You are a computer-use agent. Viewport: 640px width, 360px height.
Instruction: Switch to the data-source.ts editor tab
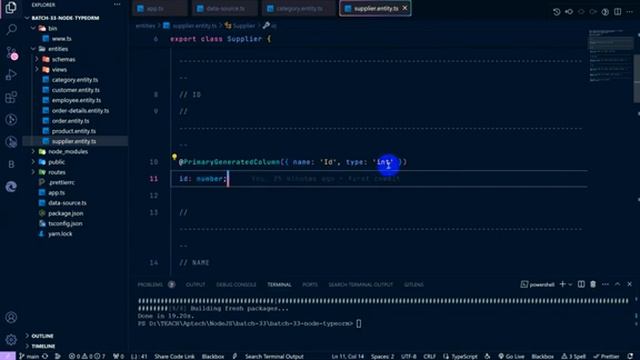[224, 8]
